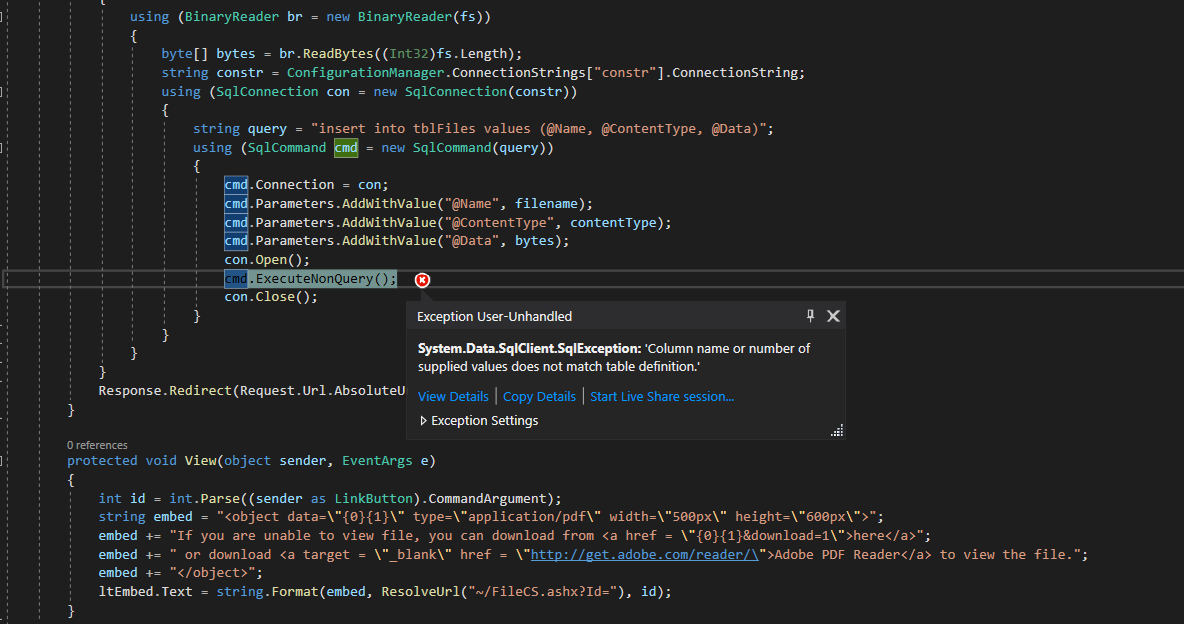Click the popup resize grip
1184x624 pixels.
(x=837, y=431)
